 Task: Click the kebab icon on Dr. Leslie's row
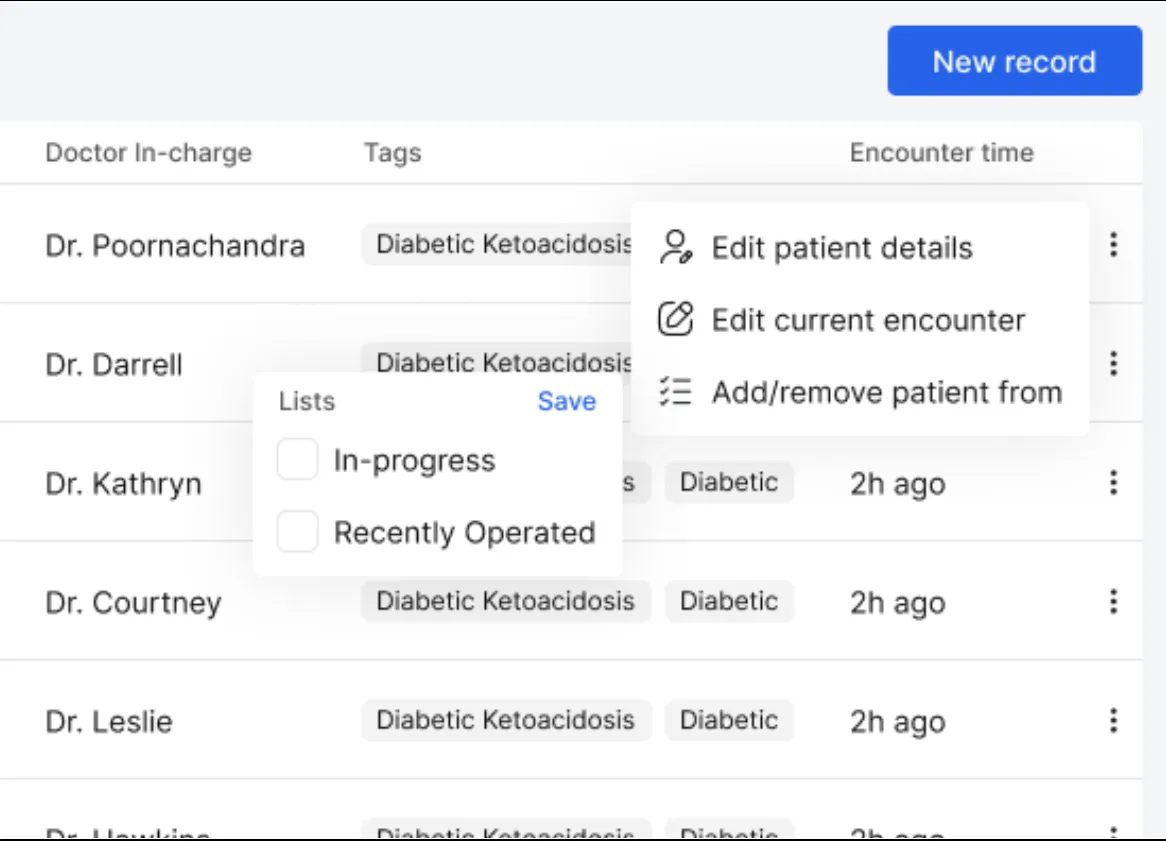coord(1113,721)
